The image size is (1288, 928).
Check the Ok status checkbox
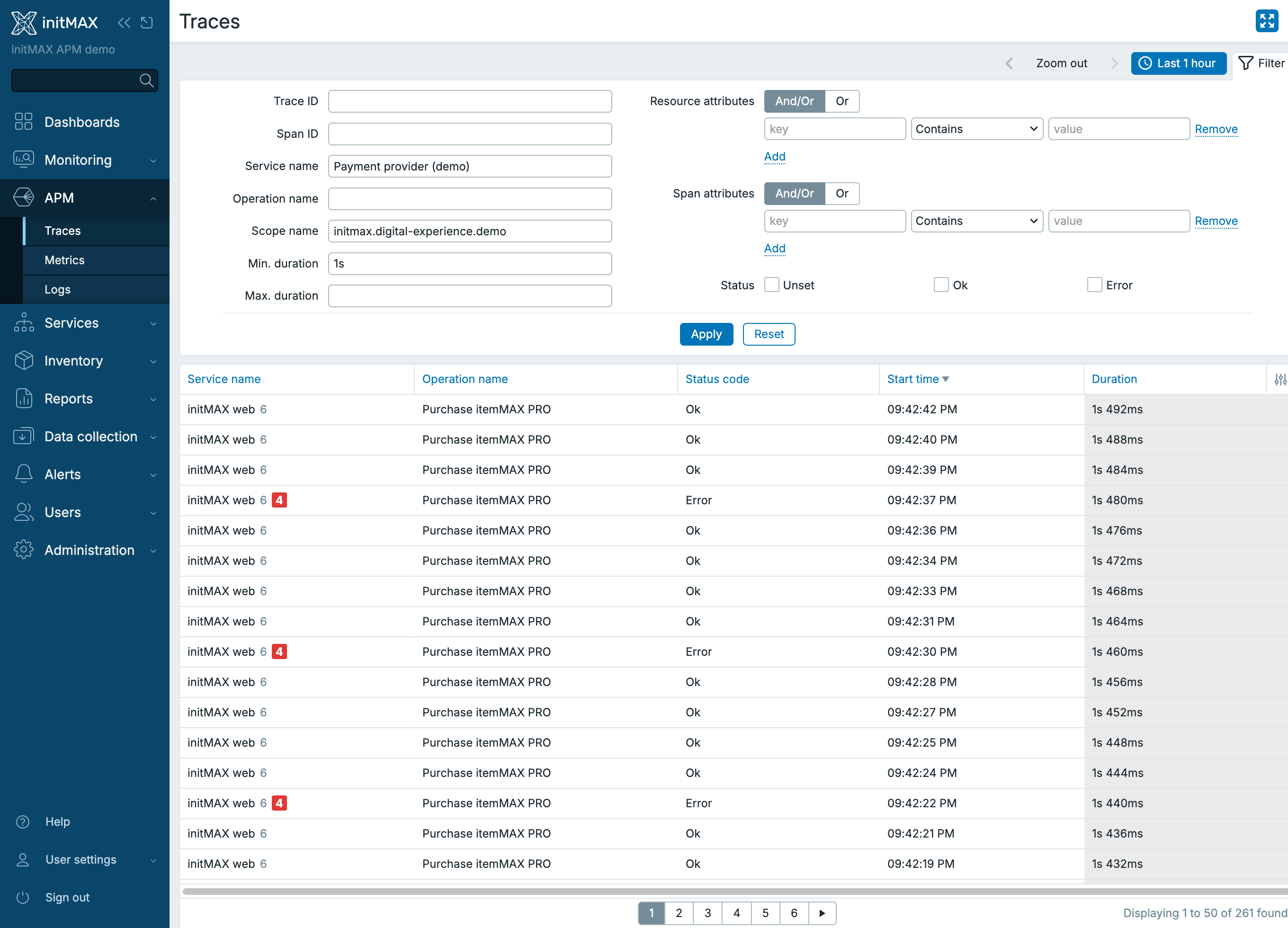(941, 285)
